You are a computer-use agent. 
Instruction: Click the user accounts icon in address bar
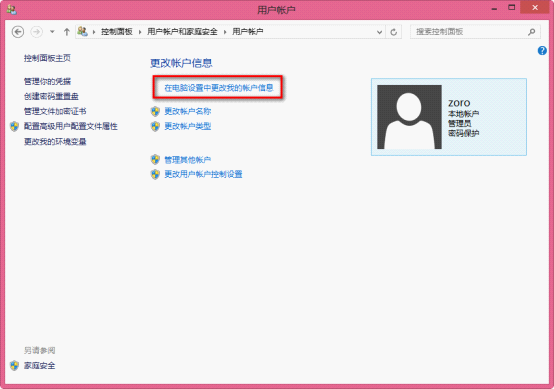[x=82, y=31]
